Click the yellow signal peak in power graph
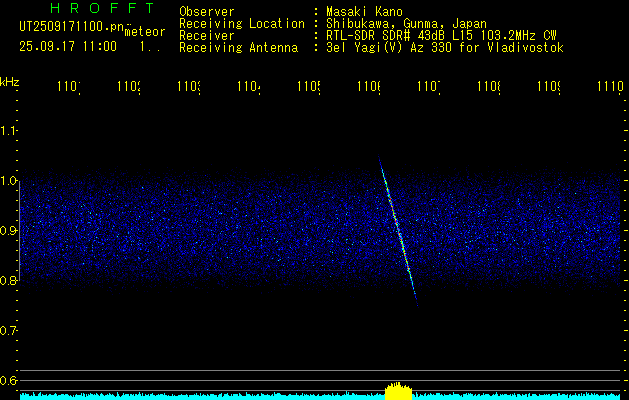The height and width of the screenshot is (400, 629). [x=398, y=389]
